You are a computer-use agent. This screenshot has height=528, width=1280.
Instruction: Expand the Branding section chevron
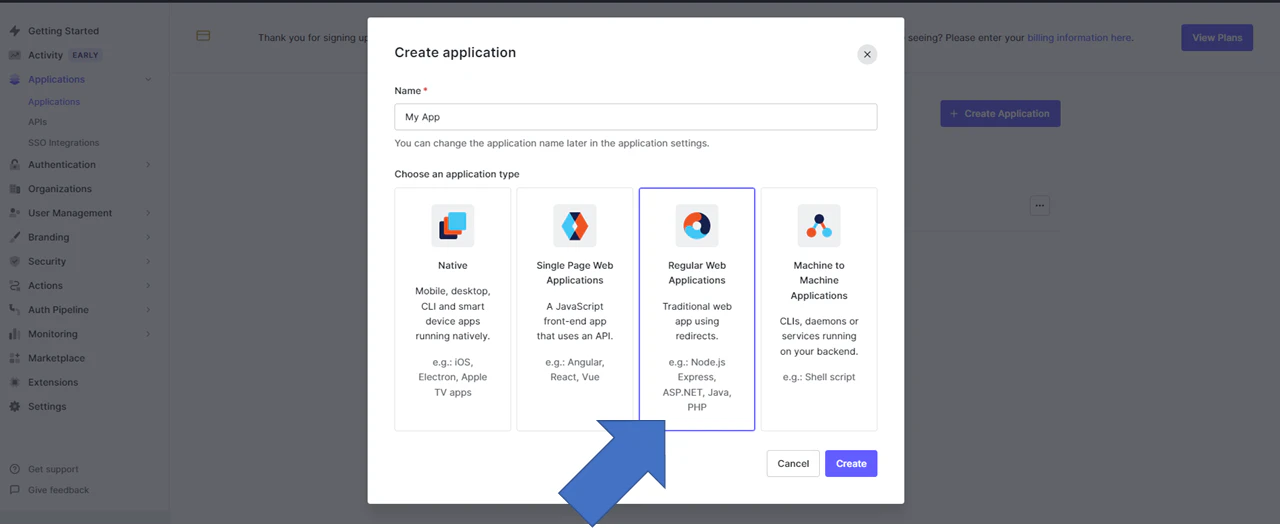click(x=148, y=237)
